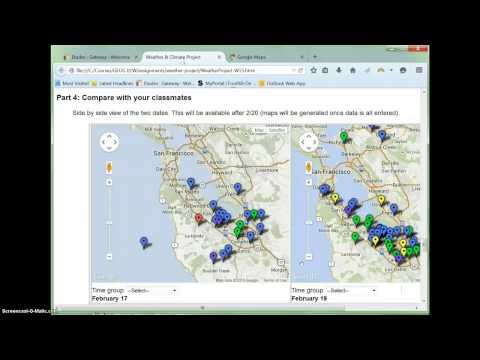The width and height of the screenshot is (480, 360).
Task: Click the ocean marker on the left map
Action: [144, 242]
